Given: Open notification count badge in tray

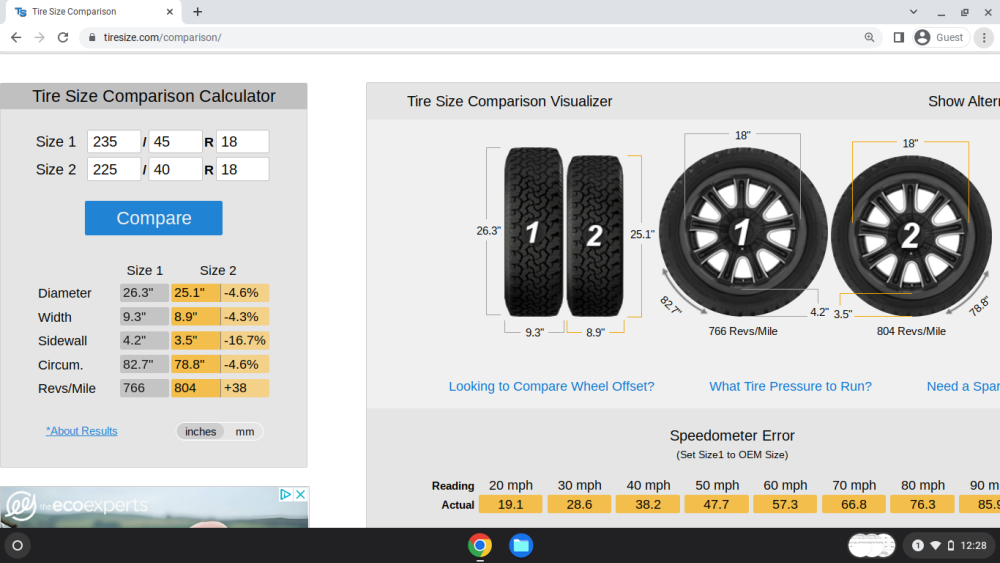Looking at the screenshot, I should (918, 546).
